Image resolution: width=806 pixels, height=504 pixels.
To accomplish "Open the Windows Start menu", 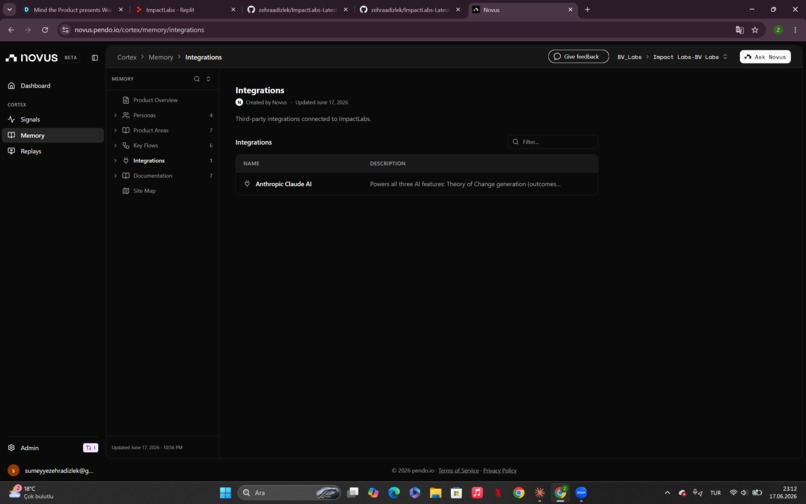I will [225, 493].
